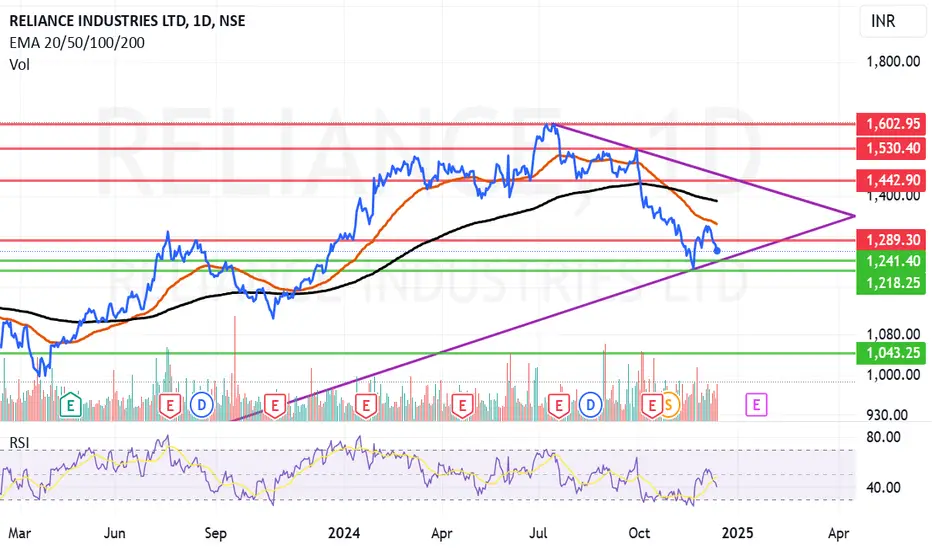
Task: Open the red E earnings marker of October 2023
Action: [x=275, y=406]
